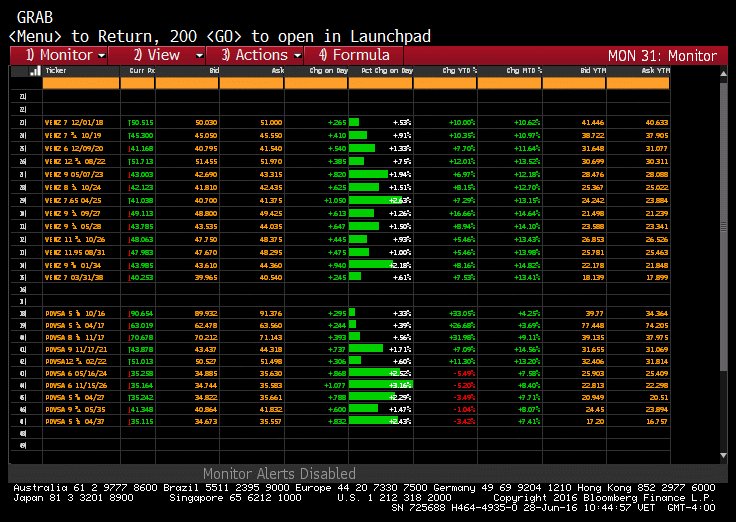This screenshot has width=736, height=522.
Task: Focus the orange filter field under Ask
Action: pyautogui.click(x=252, y=83)
